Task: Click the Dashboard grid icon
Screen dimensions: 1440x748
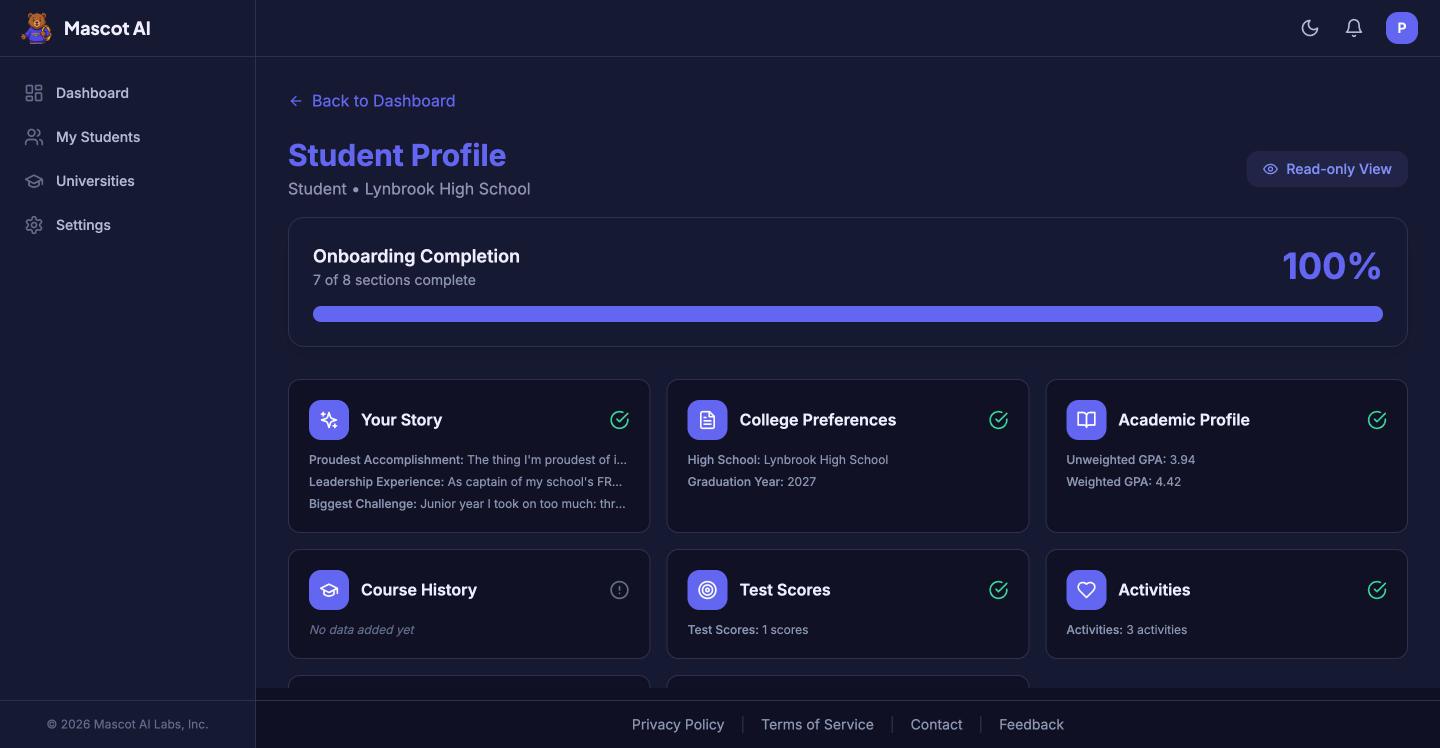Action: point(34,93)
